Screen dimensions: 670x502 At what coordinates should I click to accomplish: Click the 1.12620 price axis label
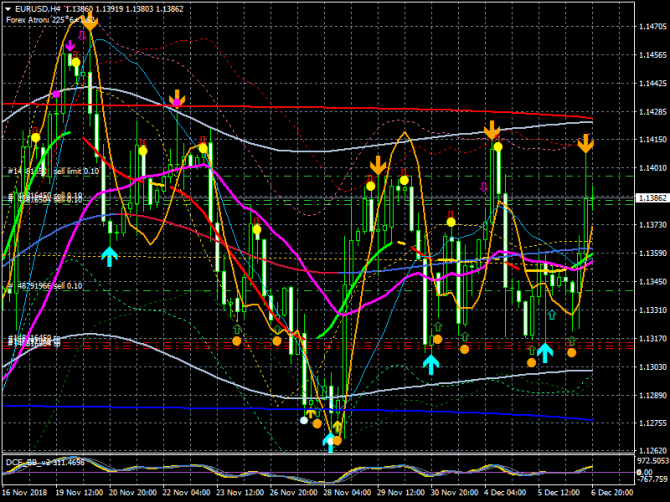[x=652, y=450]
